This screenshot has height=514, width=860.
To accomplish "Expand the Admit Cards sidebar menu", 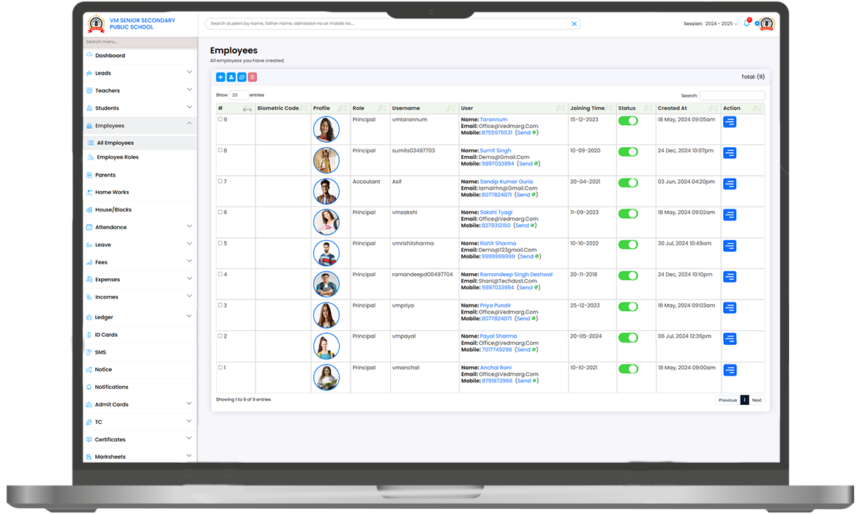I will (x=140, y=404).
